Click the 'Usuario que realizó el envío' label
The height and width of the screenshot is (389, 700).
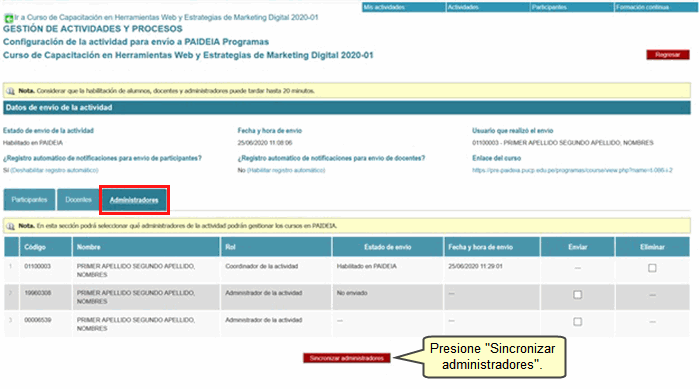pyautogui.click(x=512, y=131)
